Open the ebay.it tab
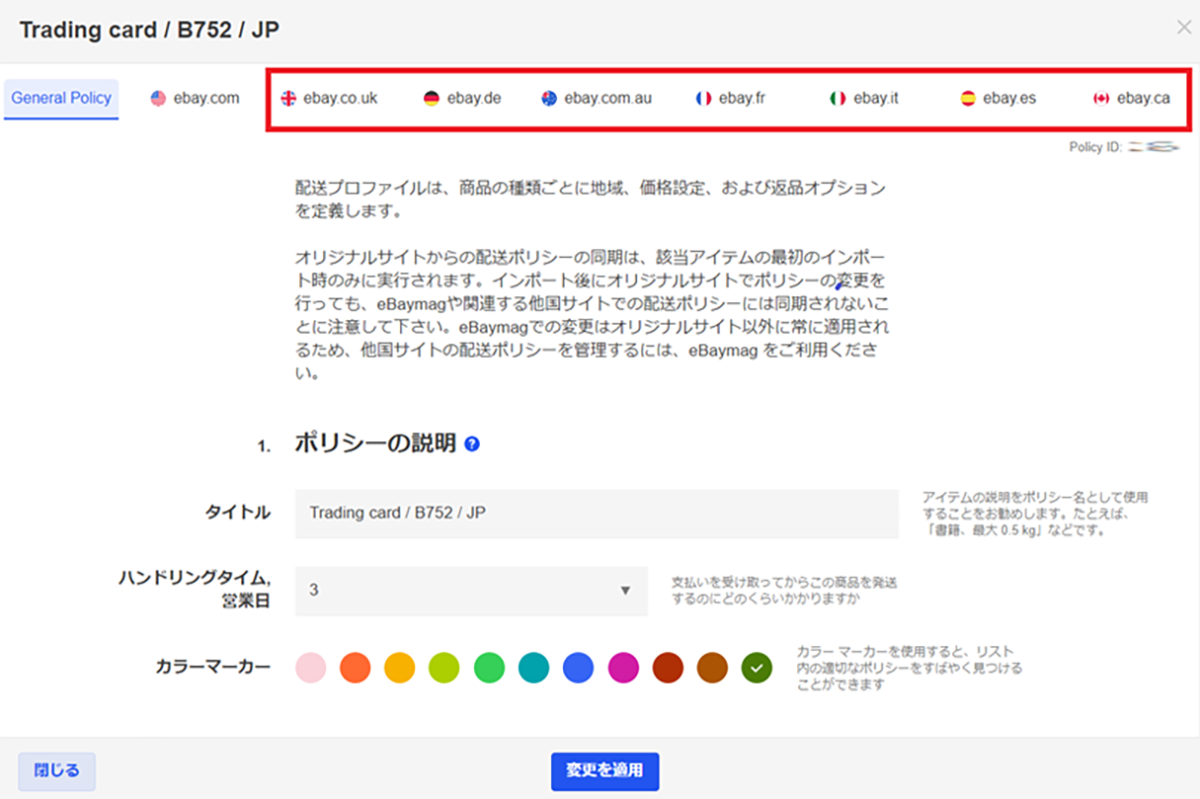The width and height of the screenshot is (1200, 799). click(864, 98)
